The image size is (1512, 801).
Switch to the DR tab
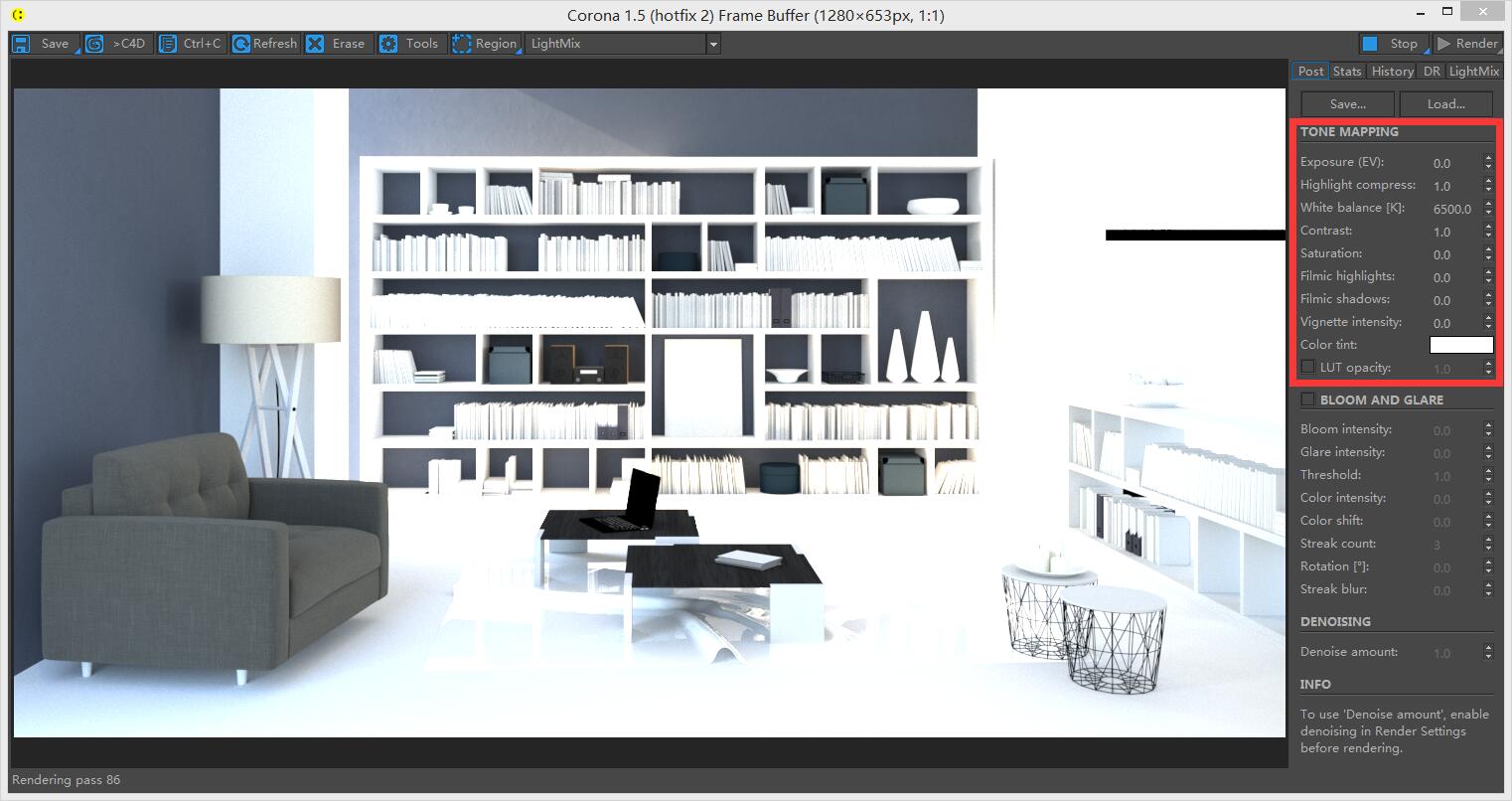[x=1432, y=72]
